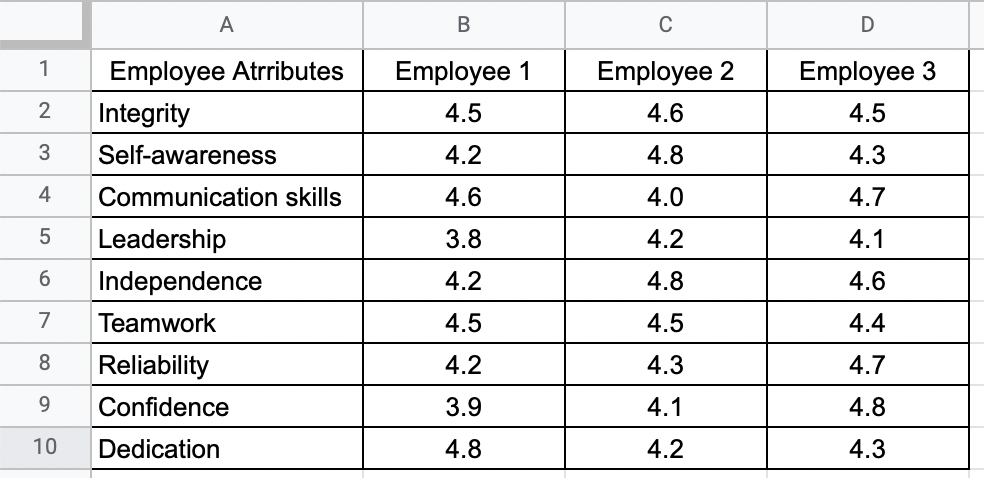The width and height of the screenshot is (984, 478).
Task: Select column D header
Action: click(868, 24)
